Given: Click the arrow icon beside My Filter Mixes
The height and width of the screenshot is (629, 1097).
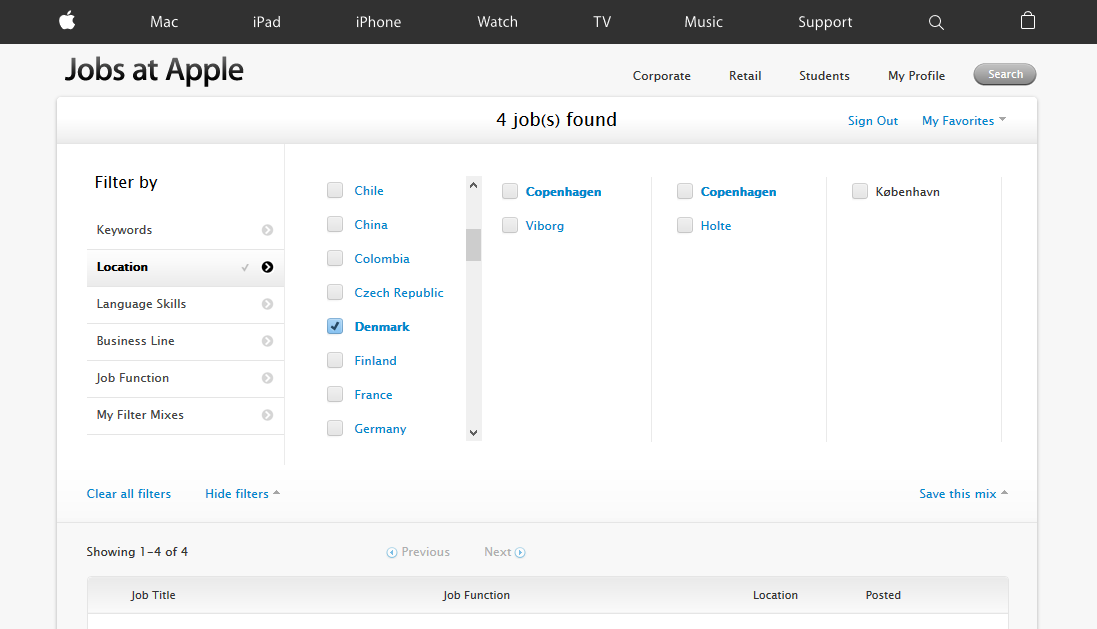Looking at the screenshot, I should (267, 416).
